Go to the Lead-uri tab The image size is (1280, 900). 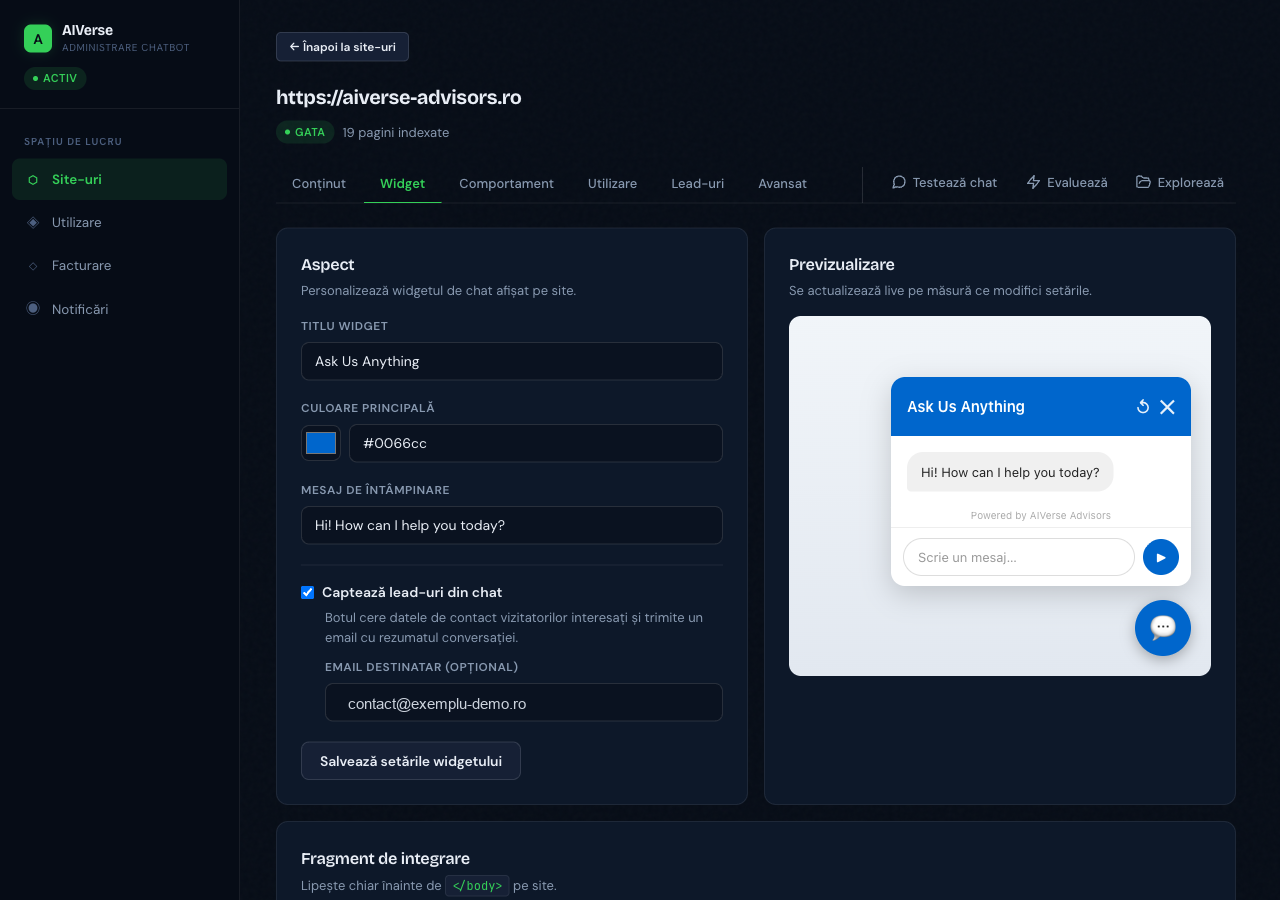point(697,183)
